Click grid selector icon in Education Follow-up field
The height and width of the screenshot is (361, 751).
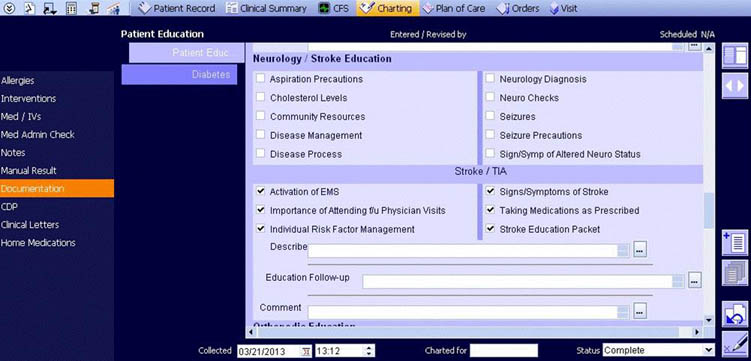[x=678, y=281]
